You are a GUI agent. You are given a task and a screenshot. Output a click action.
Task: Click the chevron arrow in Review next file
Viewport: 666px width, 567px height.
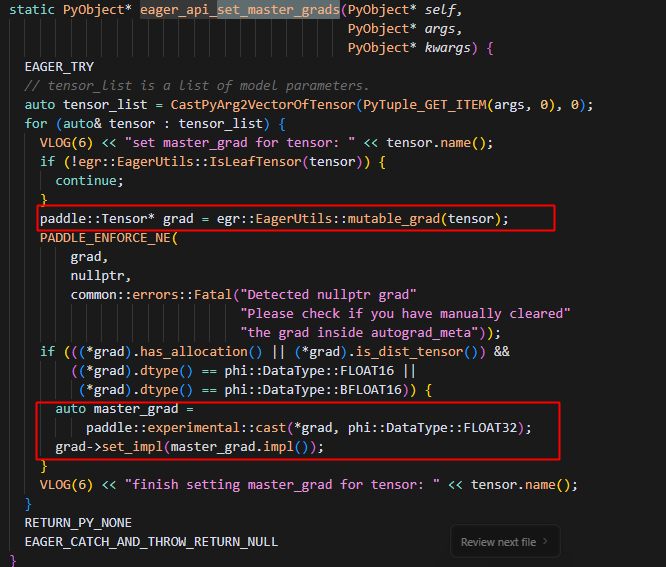point(545,542)
